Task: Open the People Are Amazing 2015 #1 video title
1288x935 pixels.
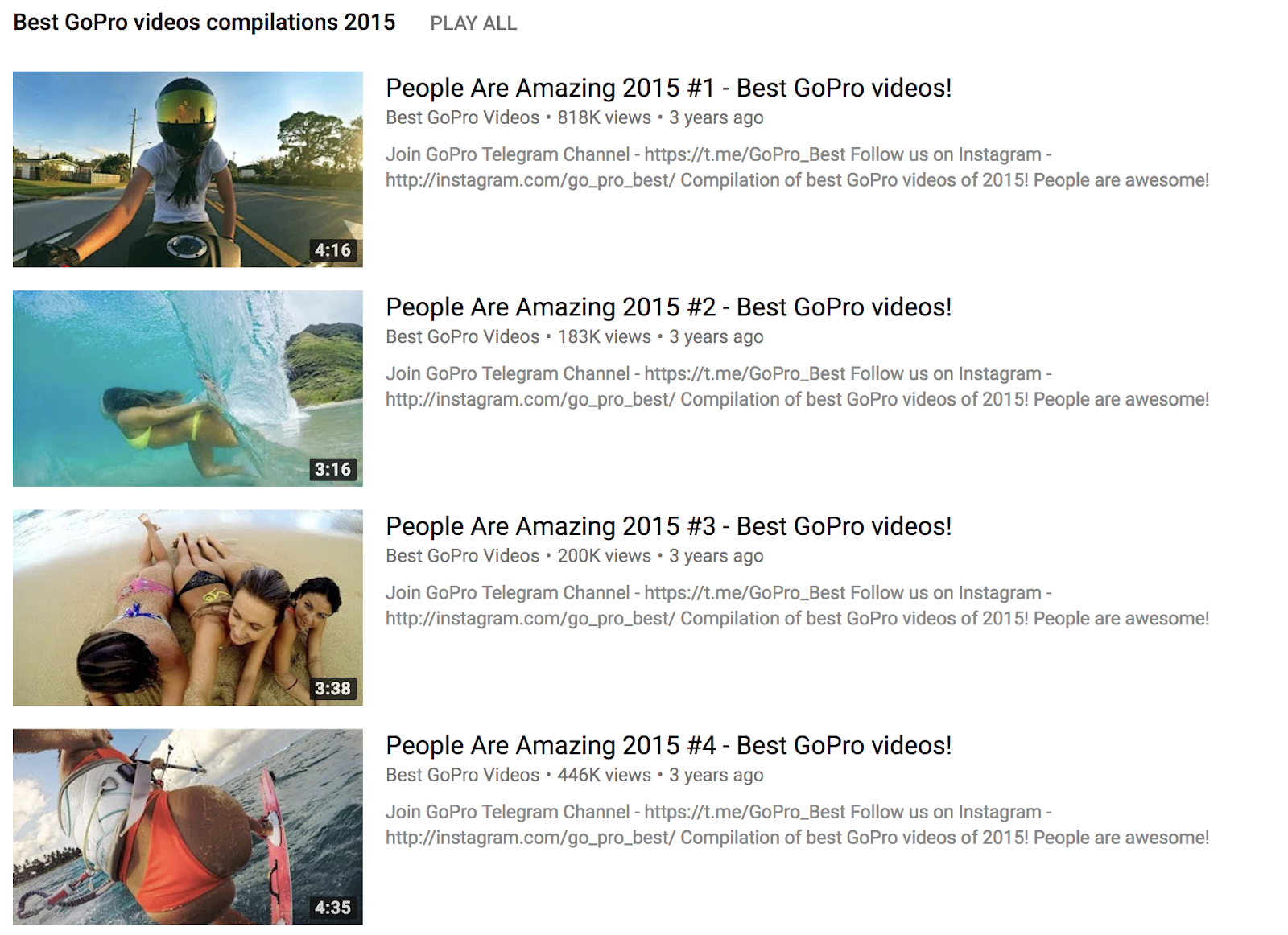Action: [x=668, y=88]
